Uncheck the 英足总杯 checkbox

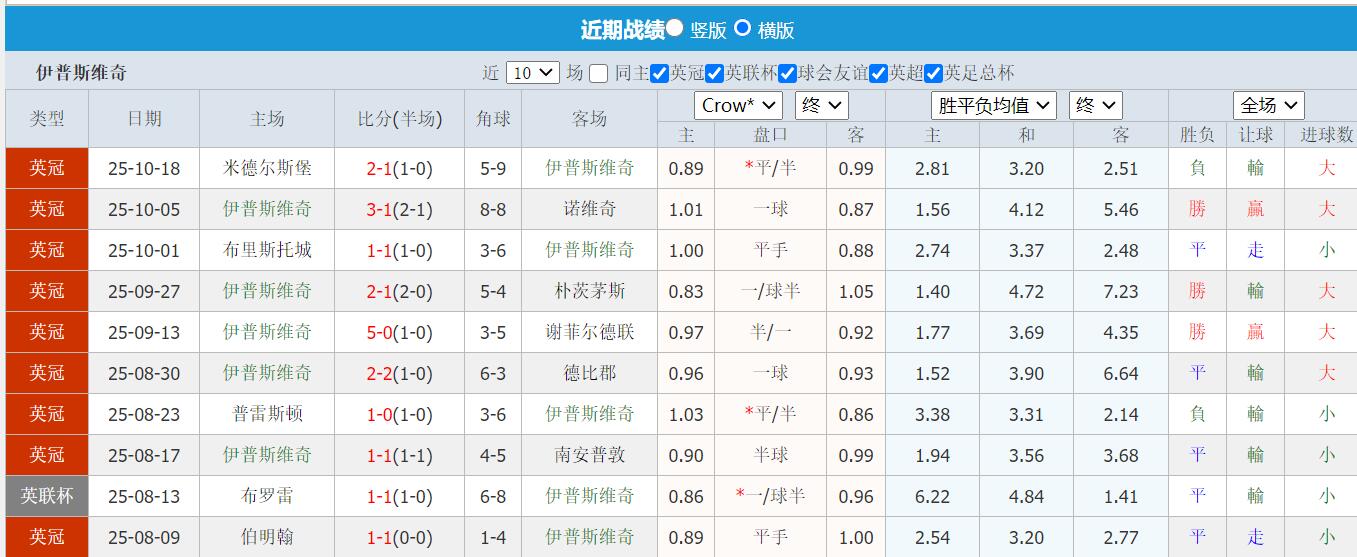(934, 73)
